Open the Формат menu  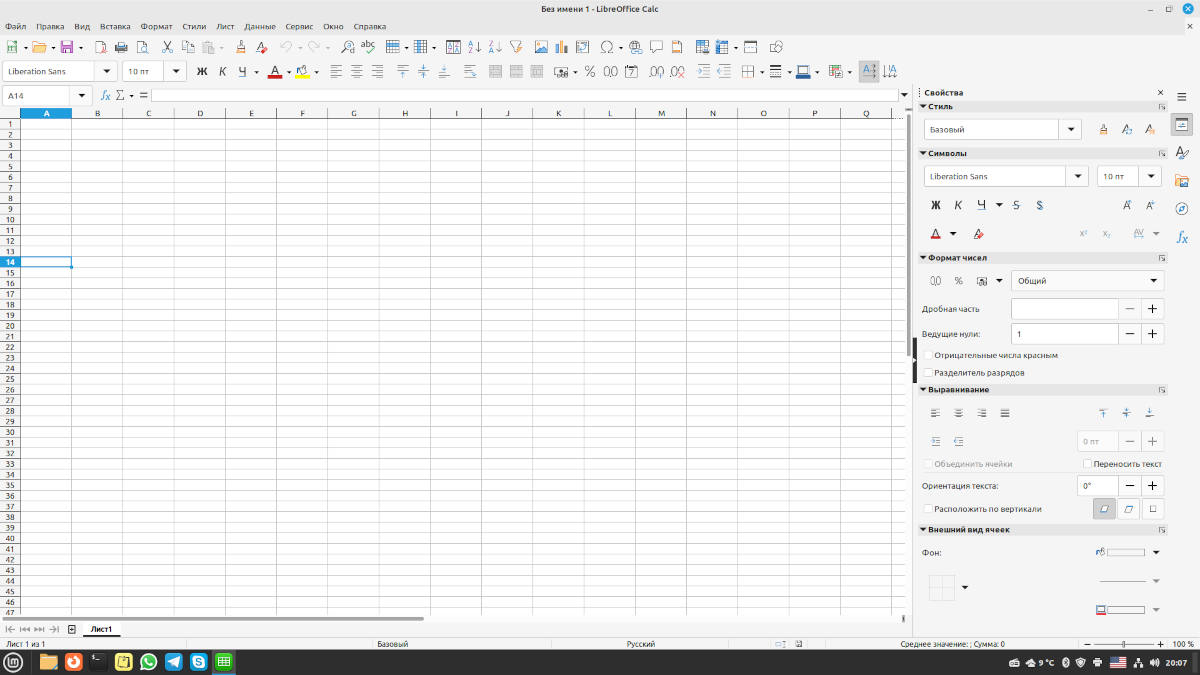(x=156, y=26)
